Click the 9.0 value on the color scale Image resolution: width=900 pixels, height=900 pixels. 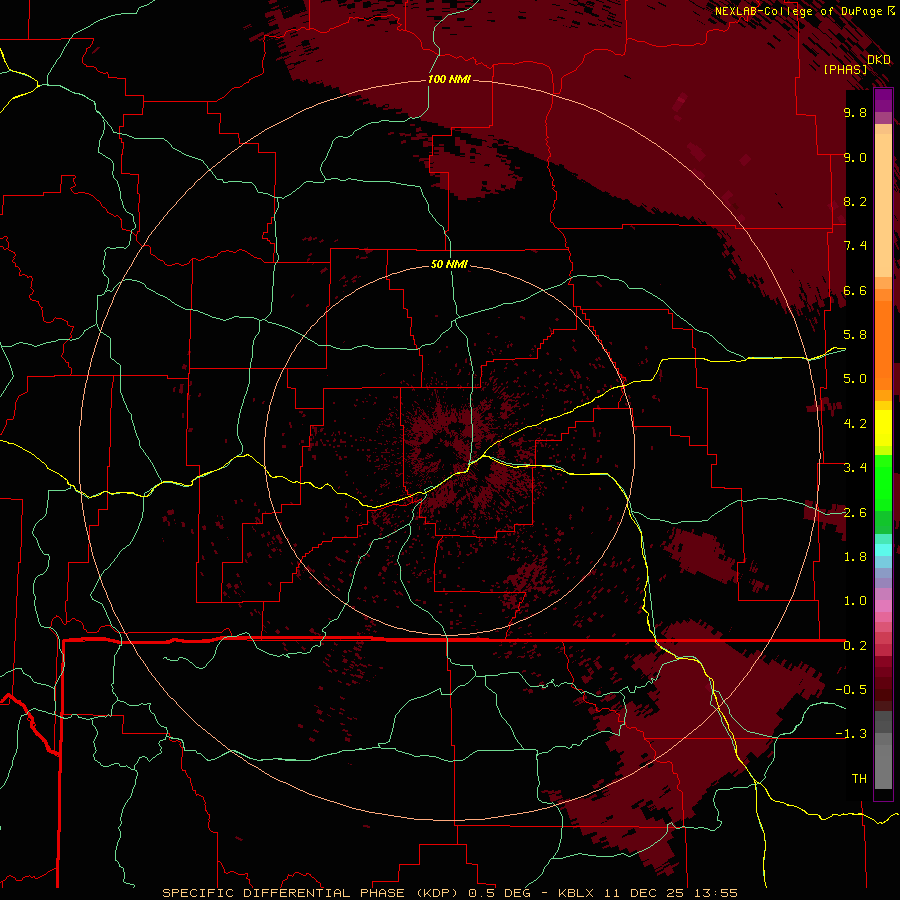(855, 157)
